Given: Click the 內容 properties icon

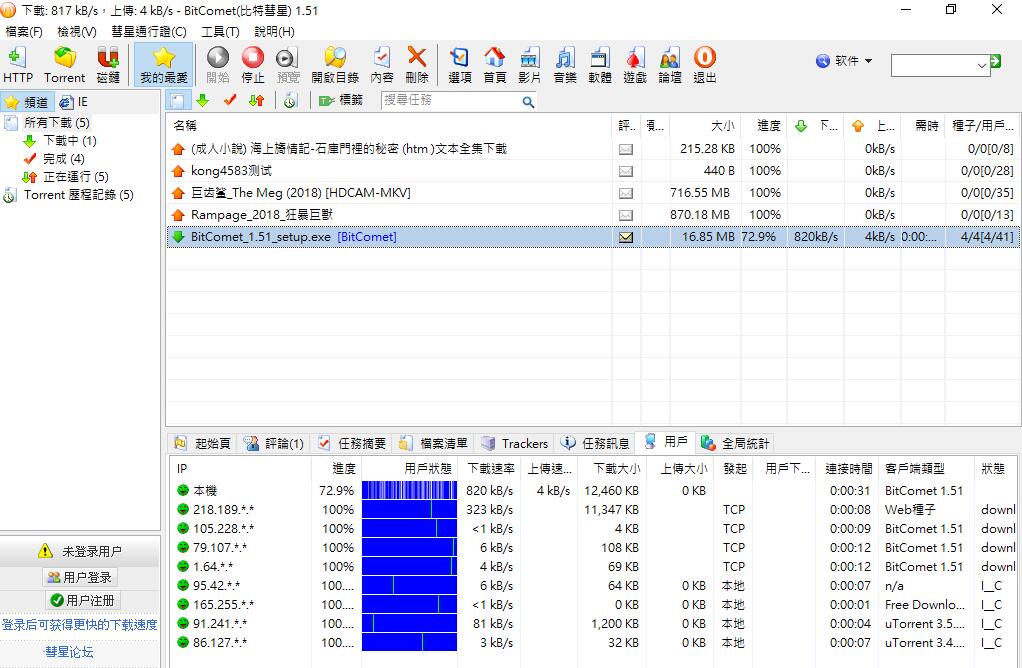Looking at the screenshot, I should (382, 65).
